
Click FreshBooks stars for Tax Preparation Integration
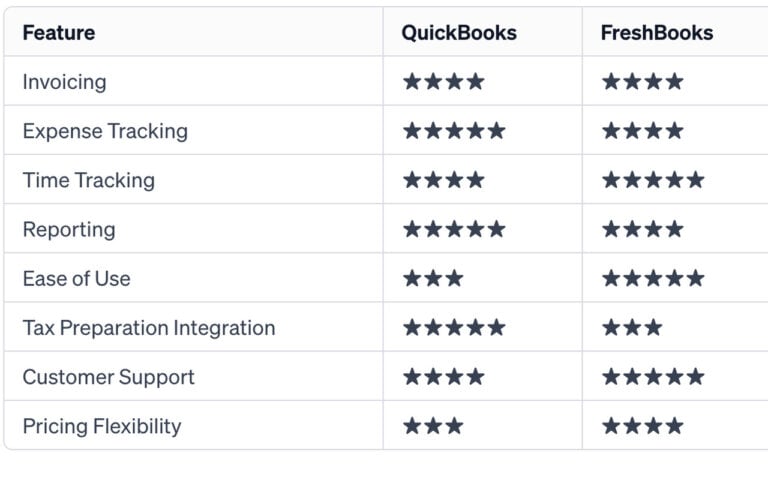point(632,327)
